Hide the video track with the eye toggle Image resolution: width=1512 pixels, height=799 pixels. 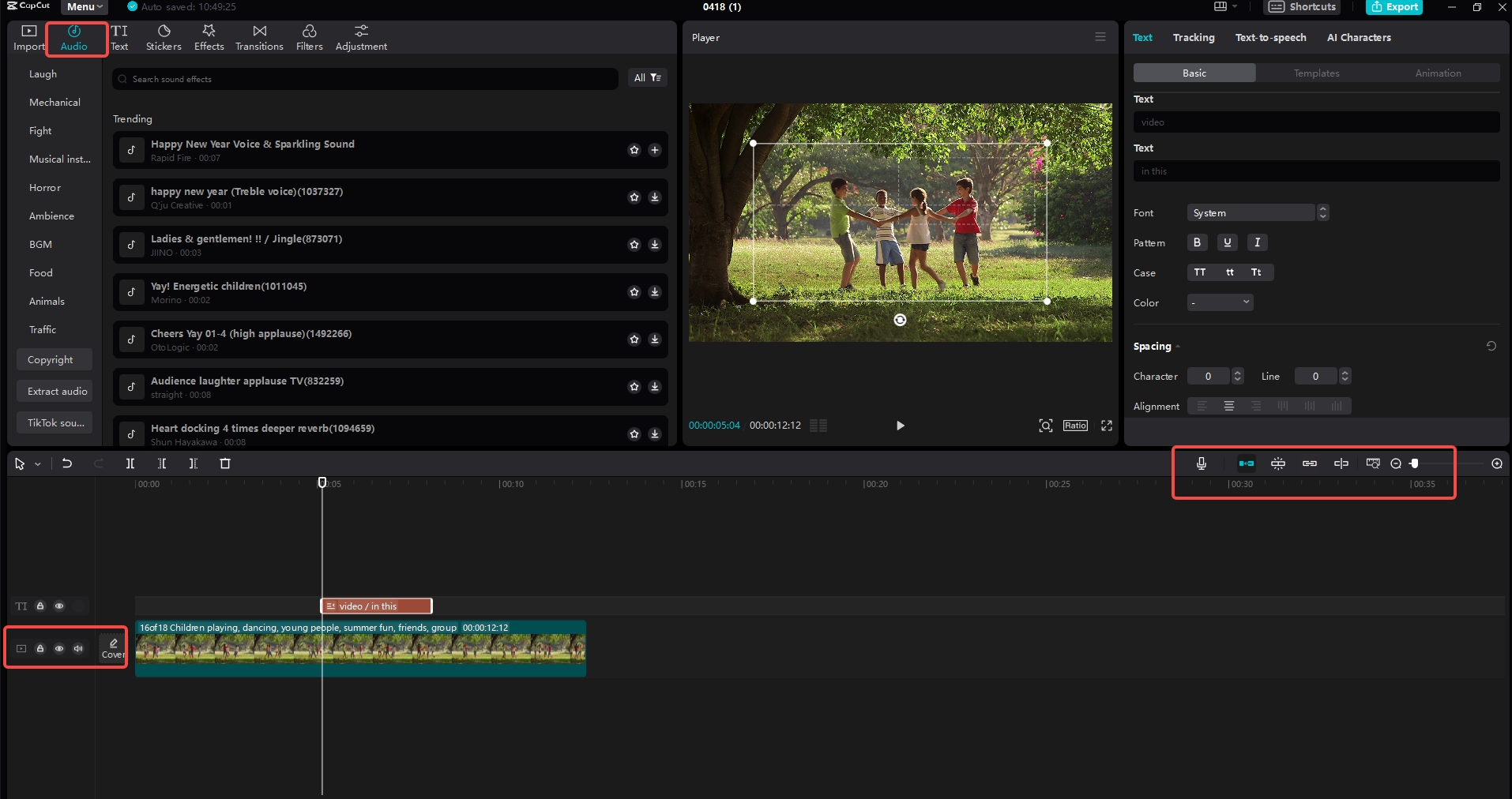(x=59, y=648)
